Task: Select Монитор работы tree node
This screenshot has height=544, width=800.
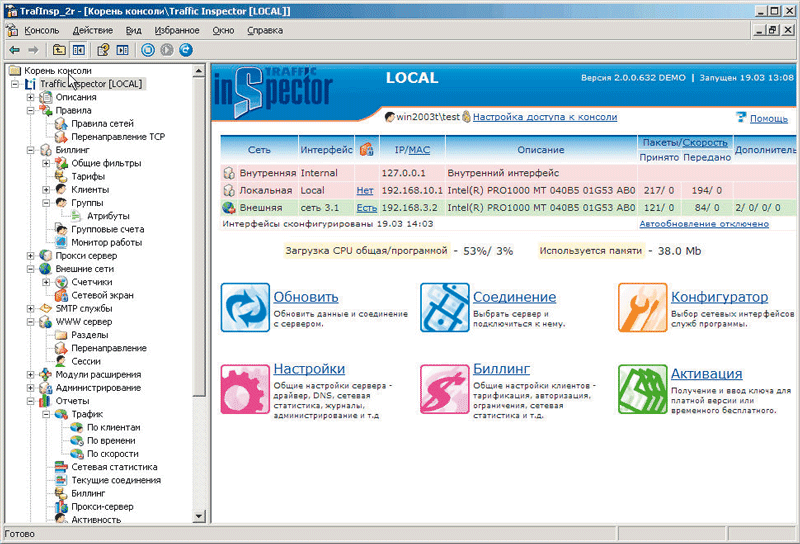Action: [106, 242]
